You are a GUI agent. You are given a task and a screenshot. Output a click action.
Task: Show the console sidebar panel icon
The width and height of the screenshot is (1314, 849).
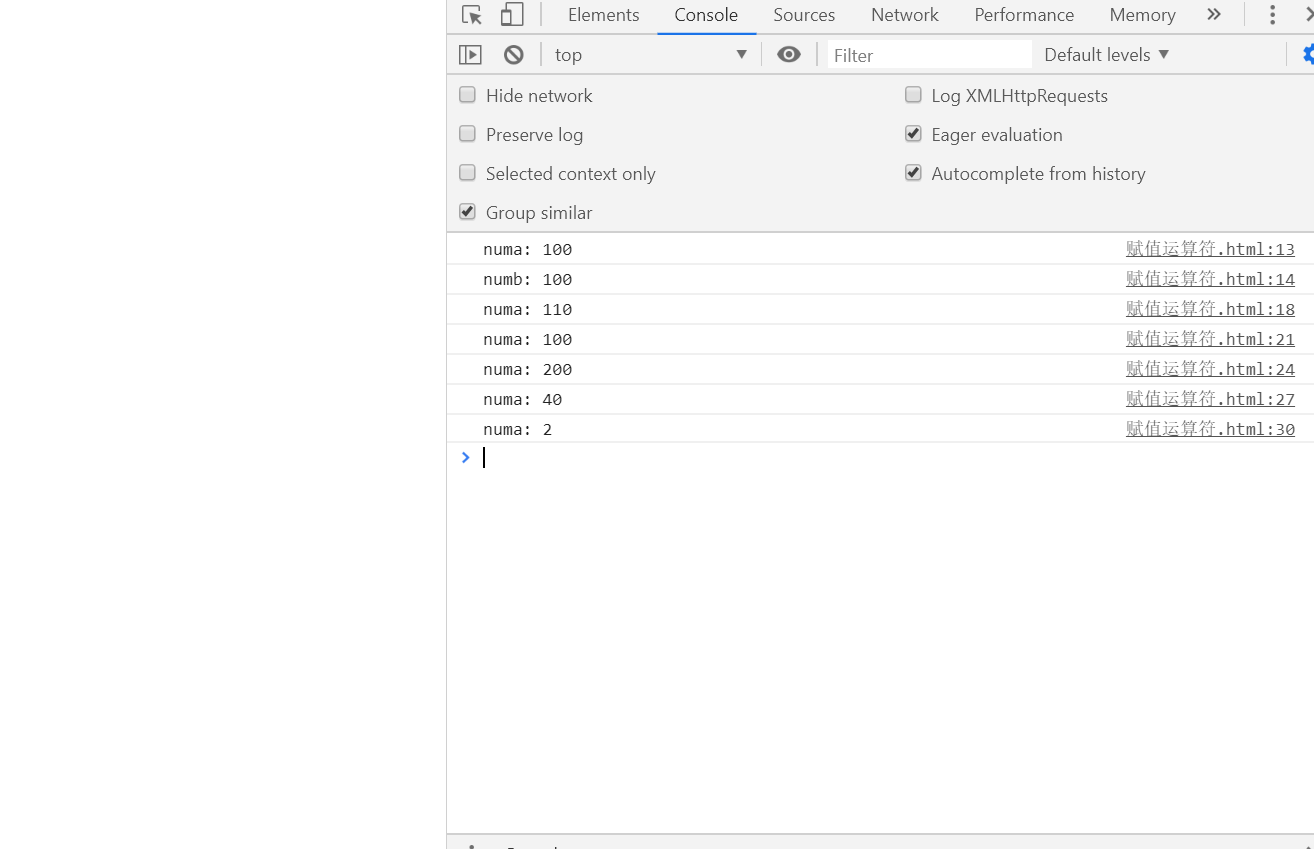point(470,55)
